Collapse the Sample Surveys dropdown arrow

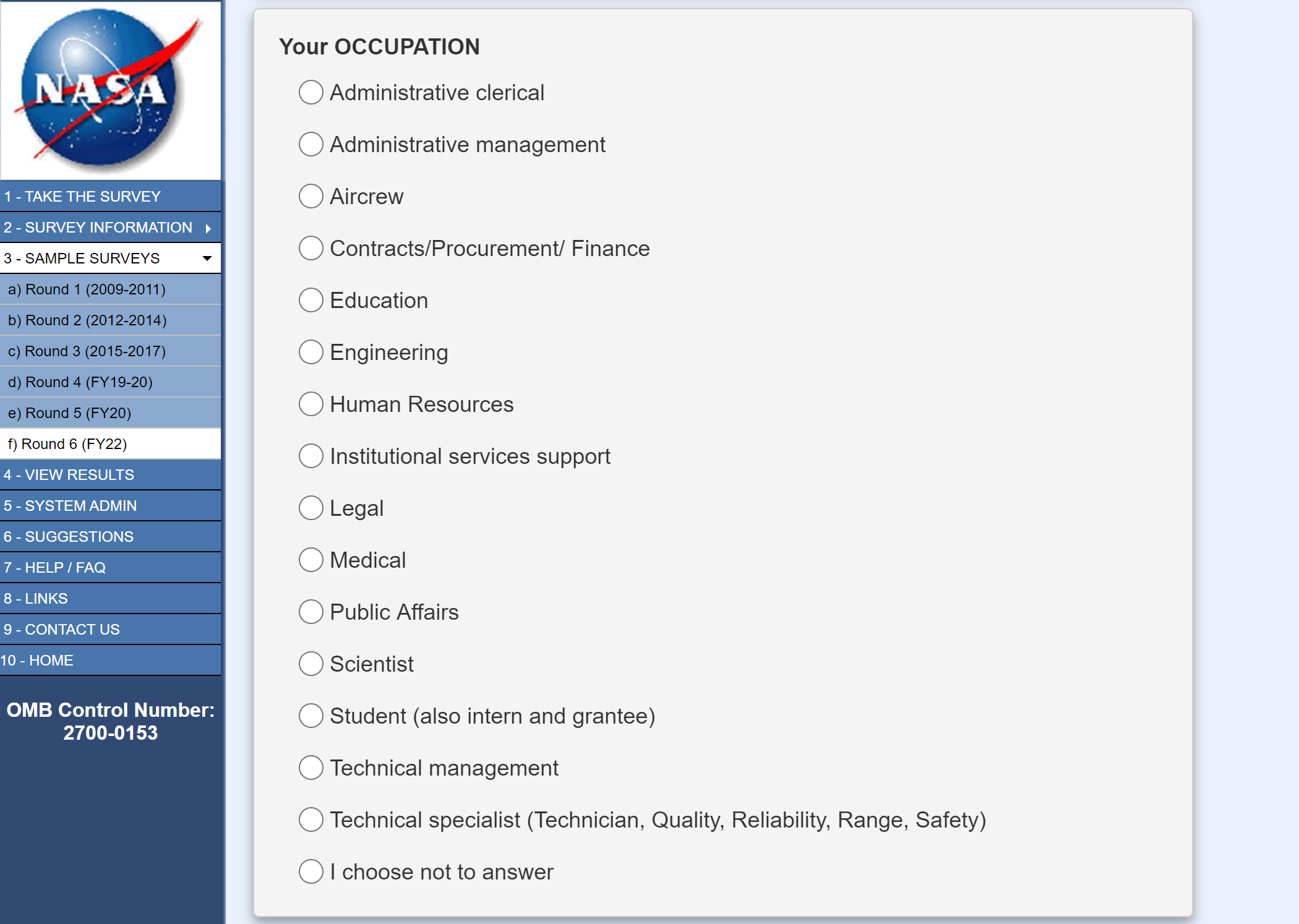[x=207, y=259]
